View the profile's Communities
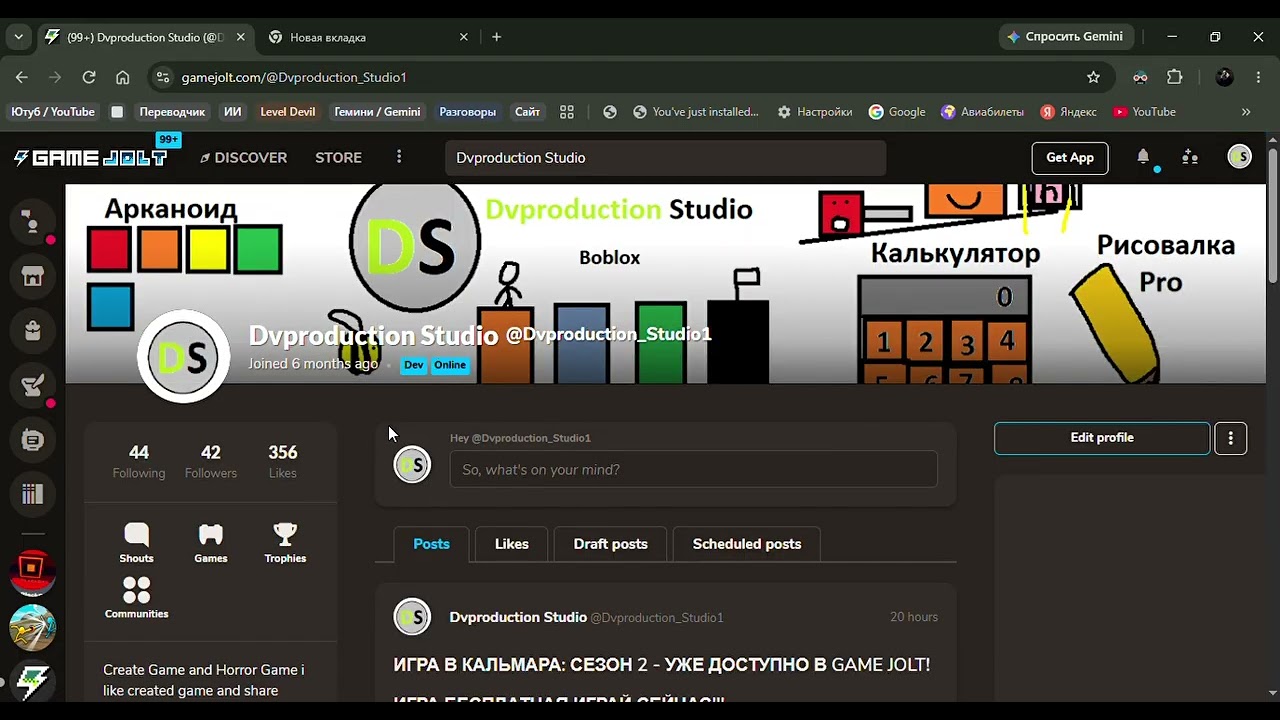This screenshot has height=720, width=1280. 136,598
